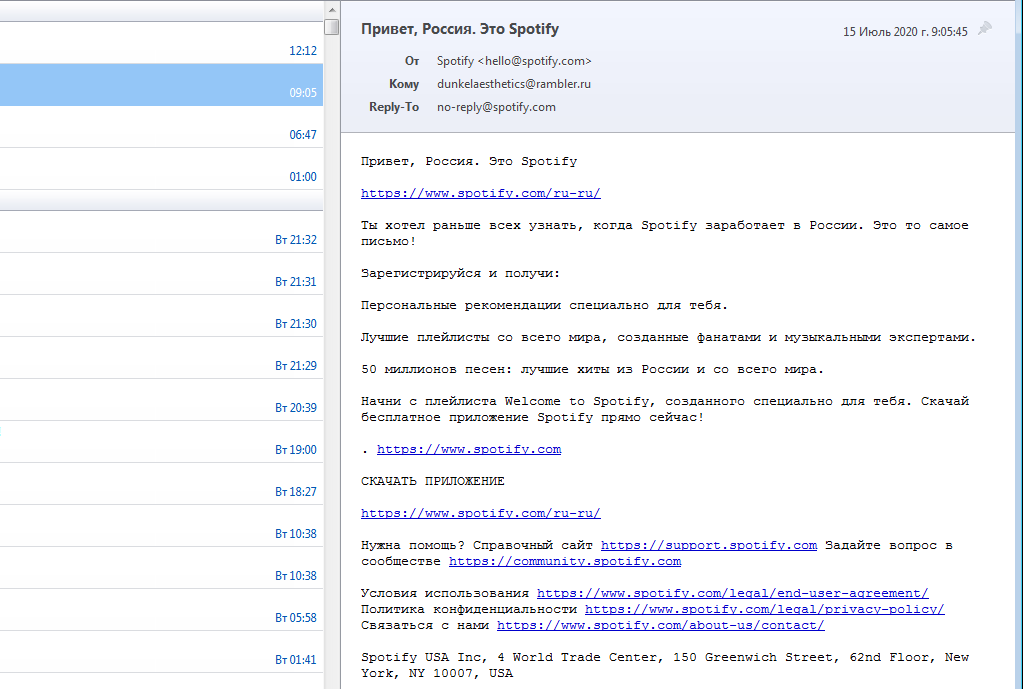
Task: Click the Spotify USA Inc address line
Action: tap(665, 666)
